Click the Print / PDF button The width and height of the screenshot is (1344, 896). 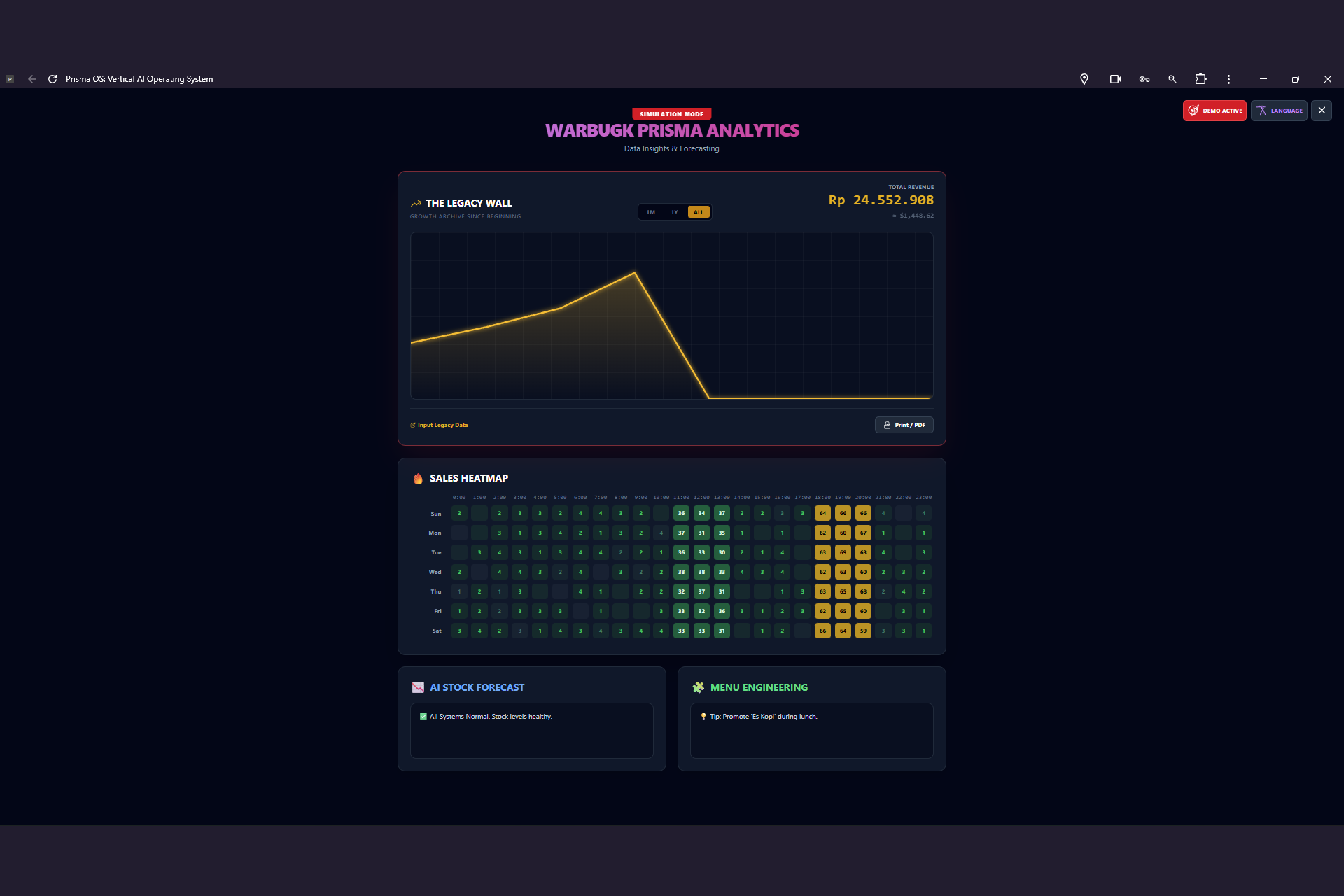pyautogui.click(x=904, y=425)
